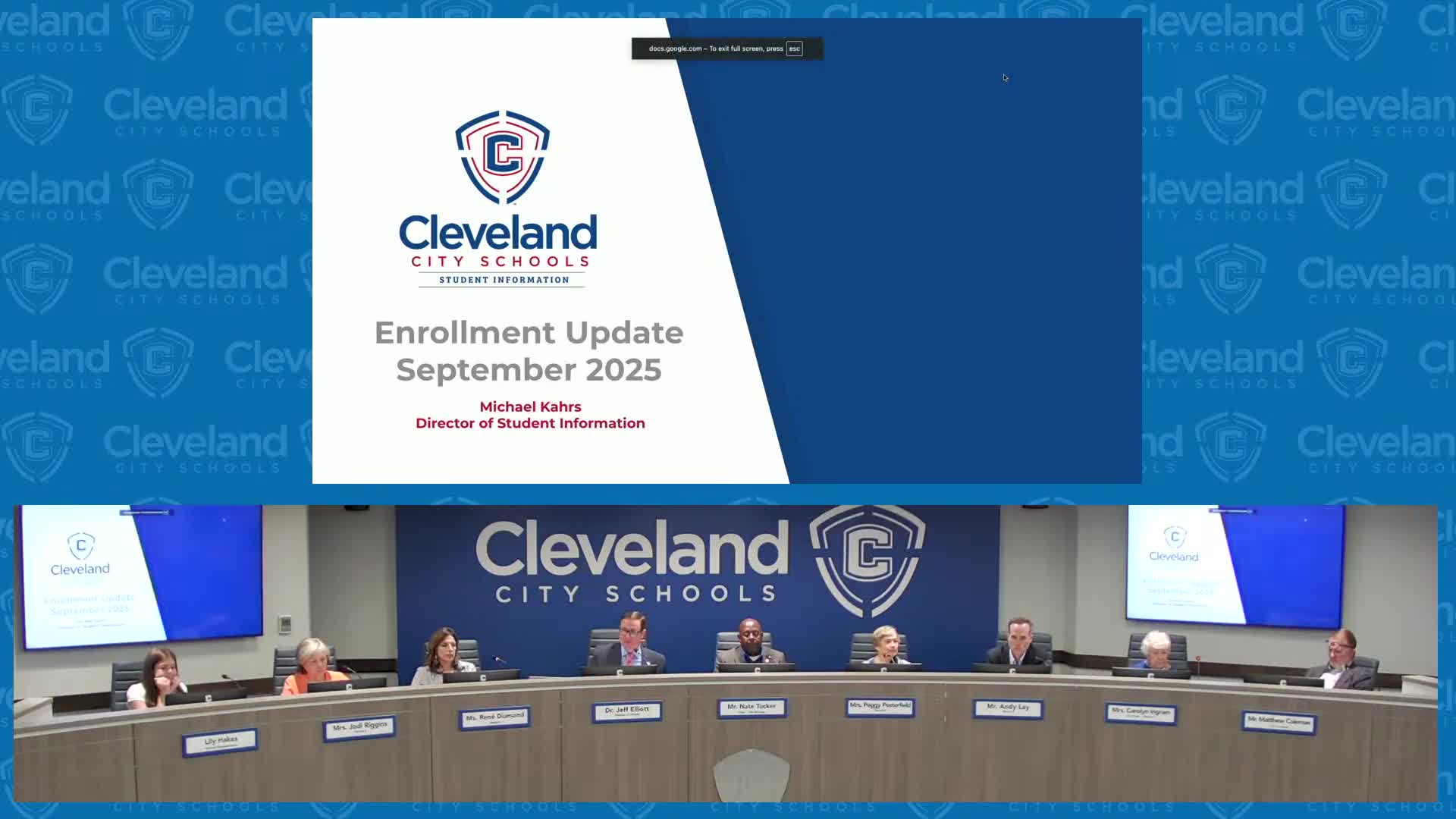Click the Student Information subtitle under the logo

tap(504, 280)
